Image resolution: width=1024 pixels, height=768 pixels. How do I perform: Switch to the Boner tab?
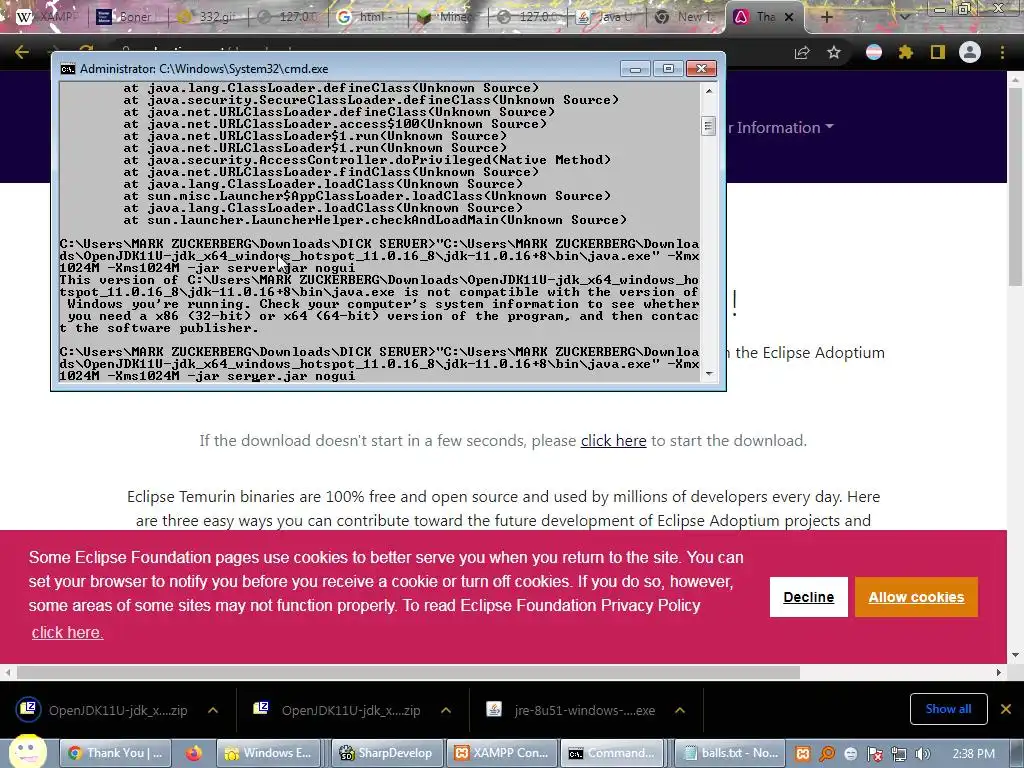click(x=124, y=17)
